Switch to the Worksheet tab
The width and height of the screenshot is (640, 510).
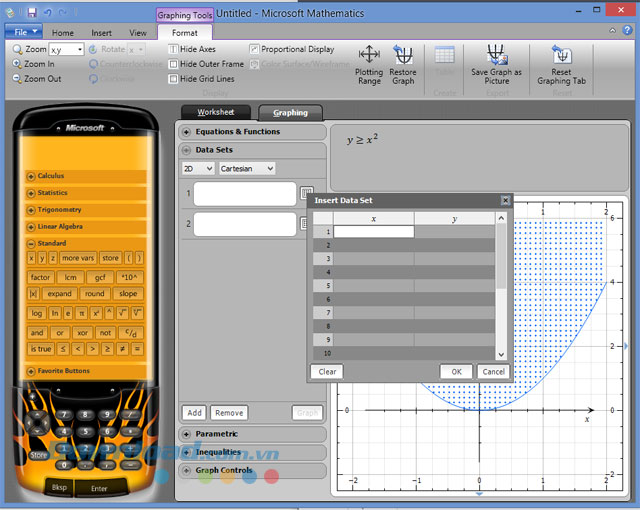point(215,112)
